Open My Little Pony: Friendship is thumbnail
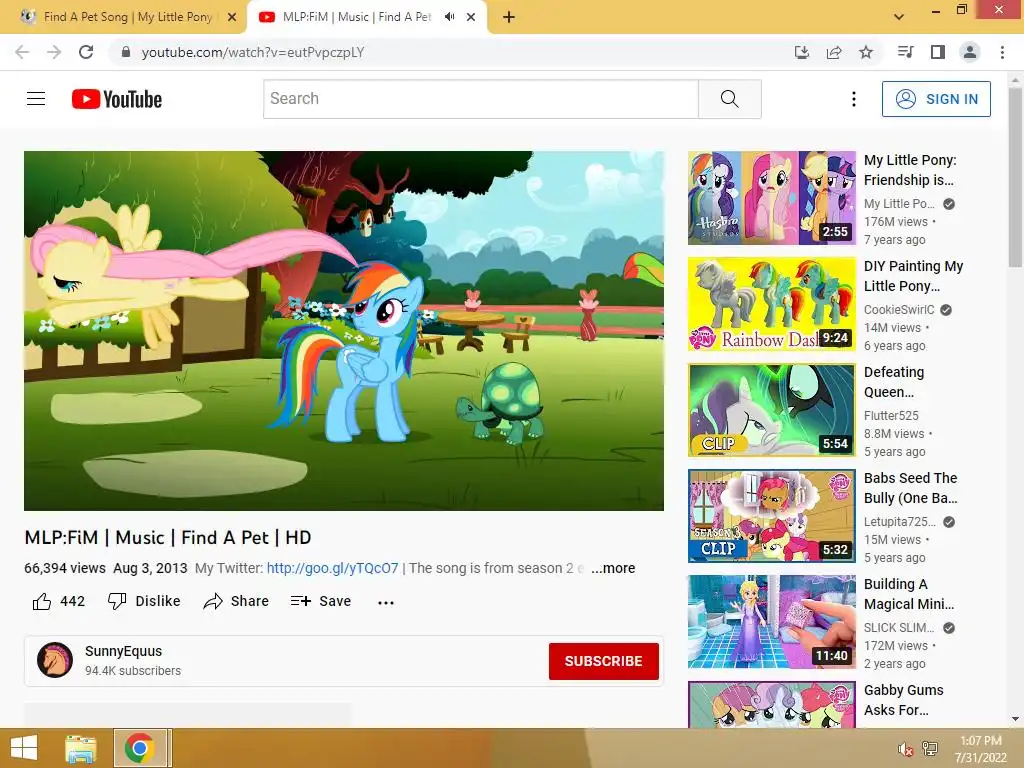Screen dimensions: 1024x768 tap(771, 198)
